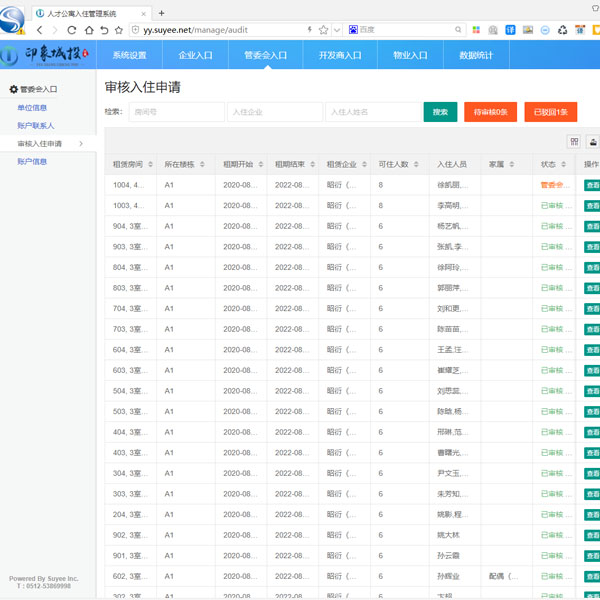Click the 待审核0条 orange button
Screen dimensions: 600x600
tap(489, 112)
